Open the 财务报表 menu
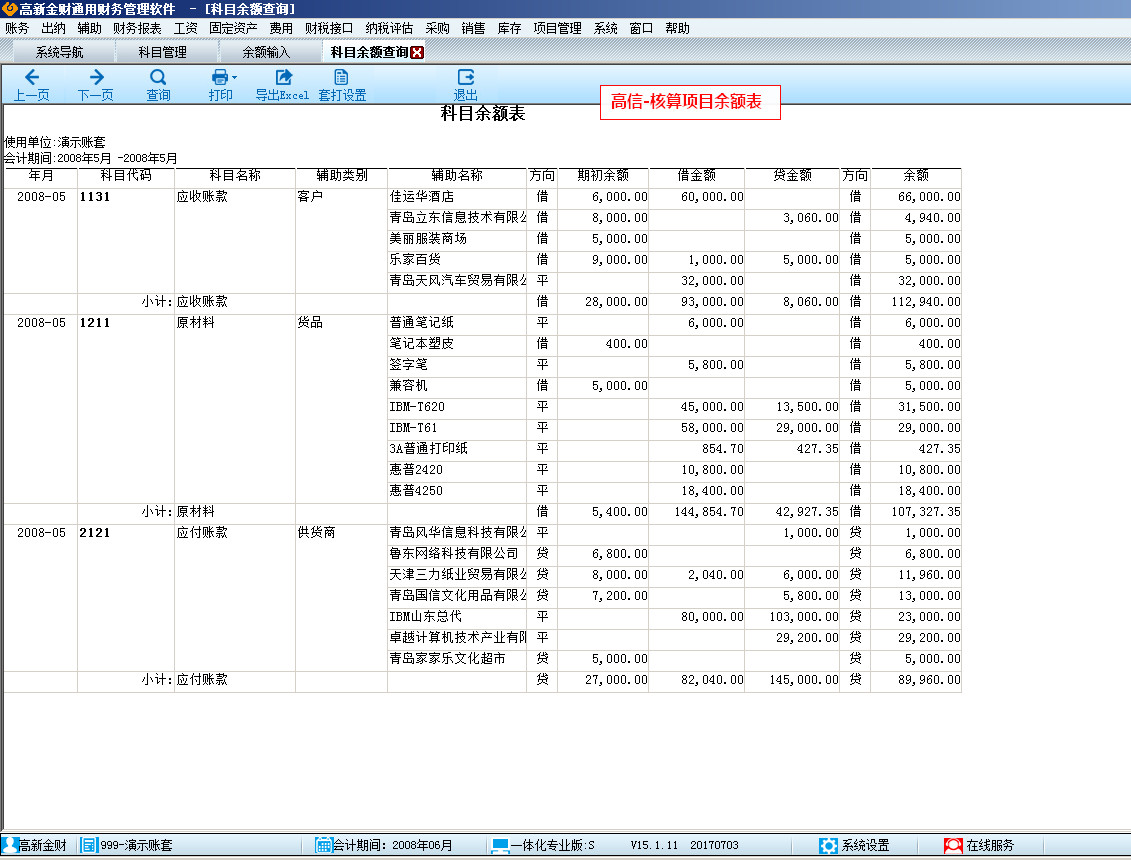Viewport: 1131px width, 860px height. [137, 28]
